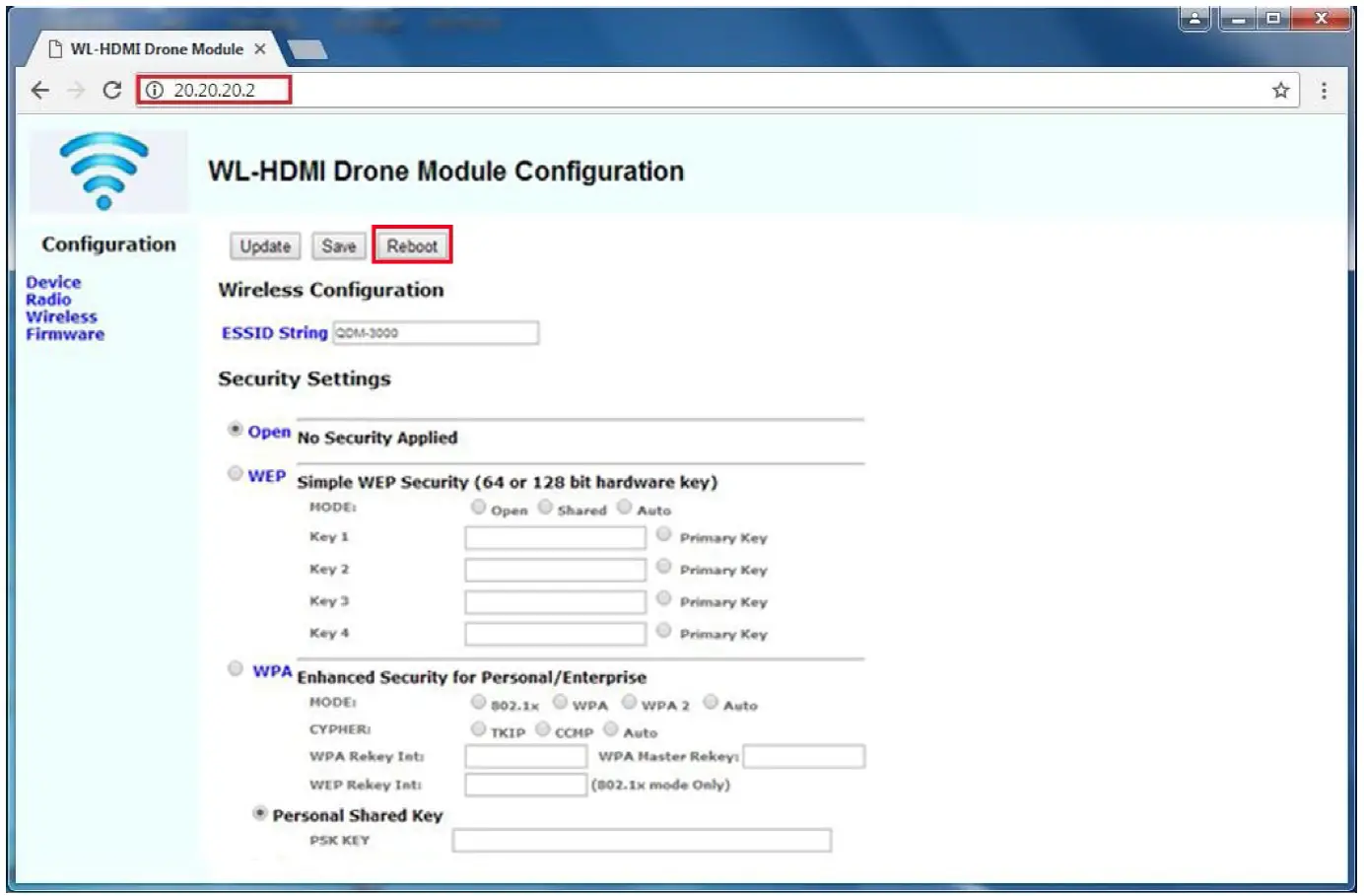Screen dimensions: 1364x896
Task: Click the site info icon in address bar
Action: [155, 91]
